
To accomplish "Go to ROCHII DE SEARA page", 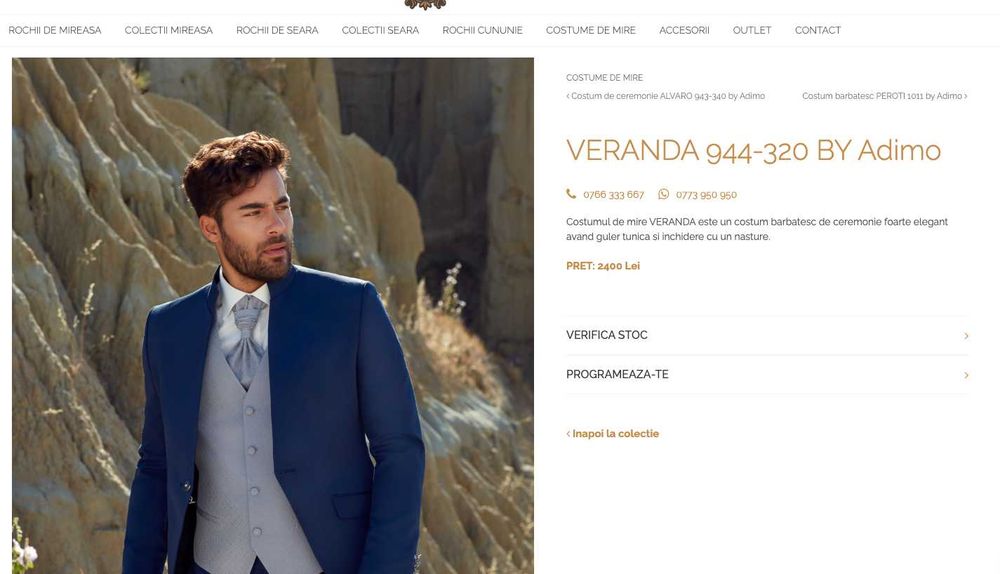I will pyautogui.click(x=277, y=30).
